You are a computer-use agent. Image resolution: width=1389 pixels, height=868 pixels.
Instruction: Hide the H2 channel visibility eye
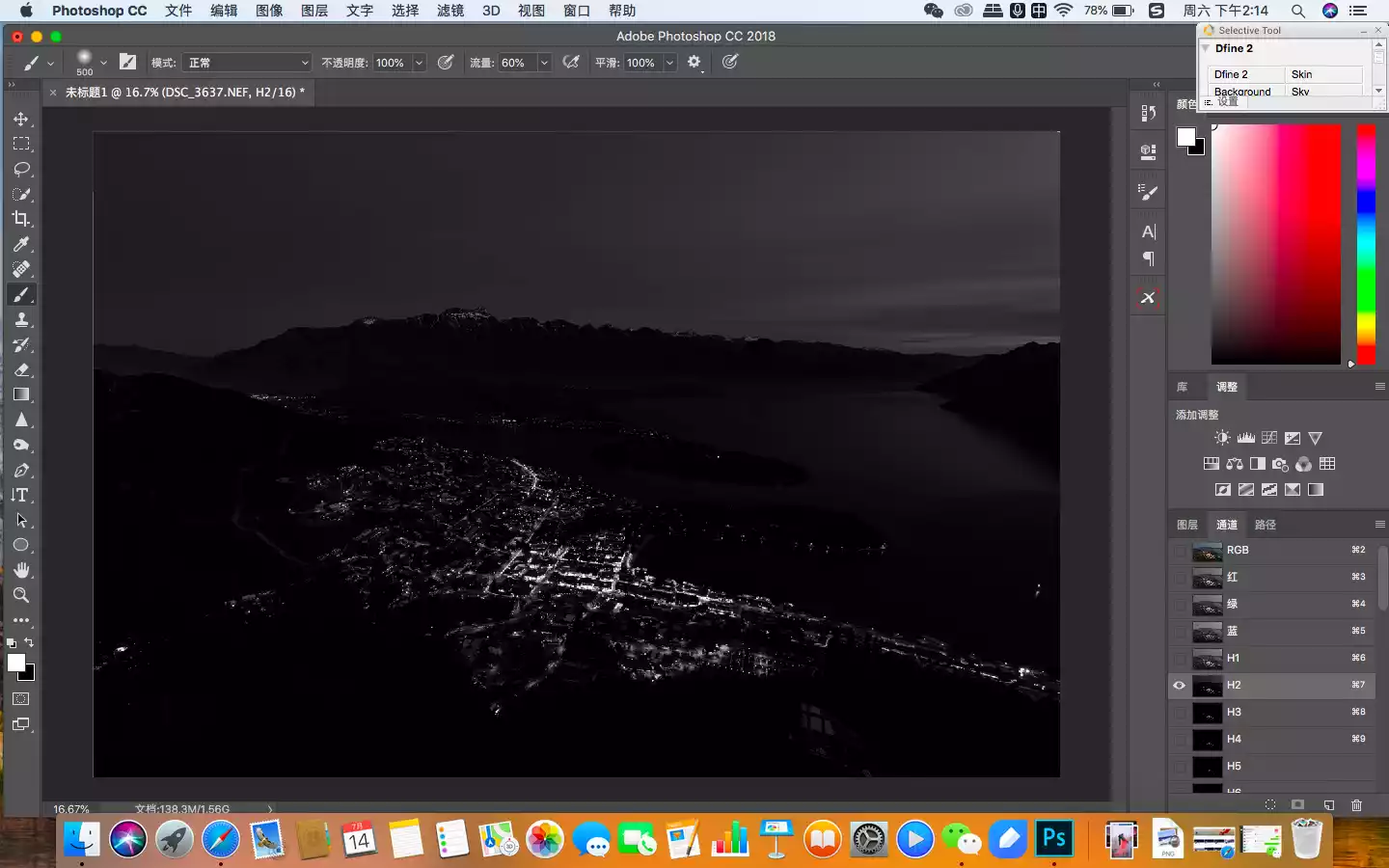pos(1179,685)
